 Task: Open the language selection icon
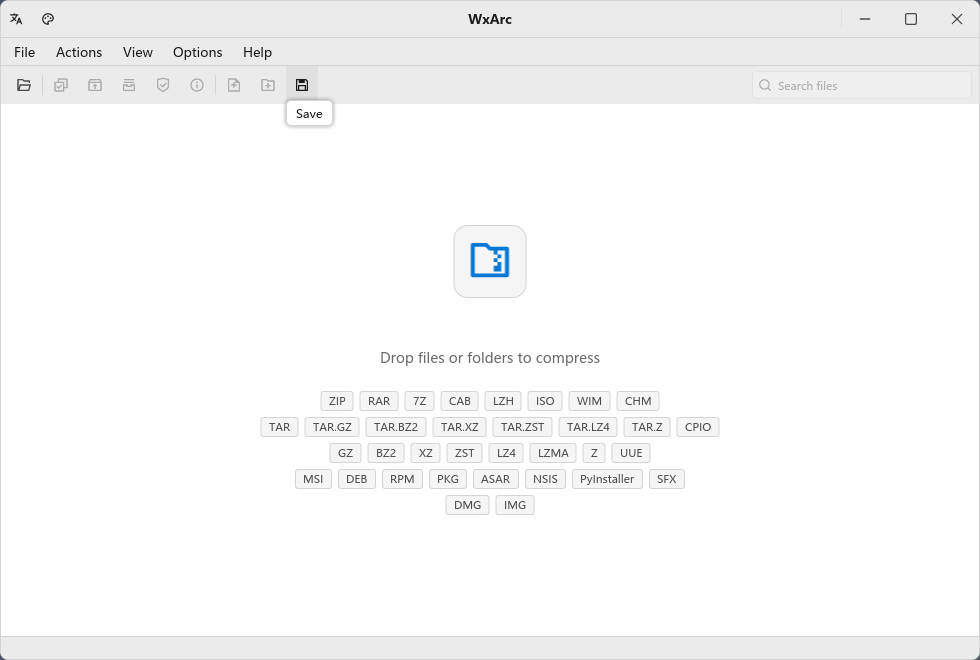[16, 19]
